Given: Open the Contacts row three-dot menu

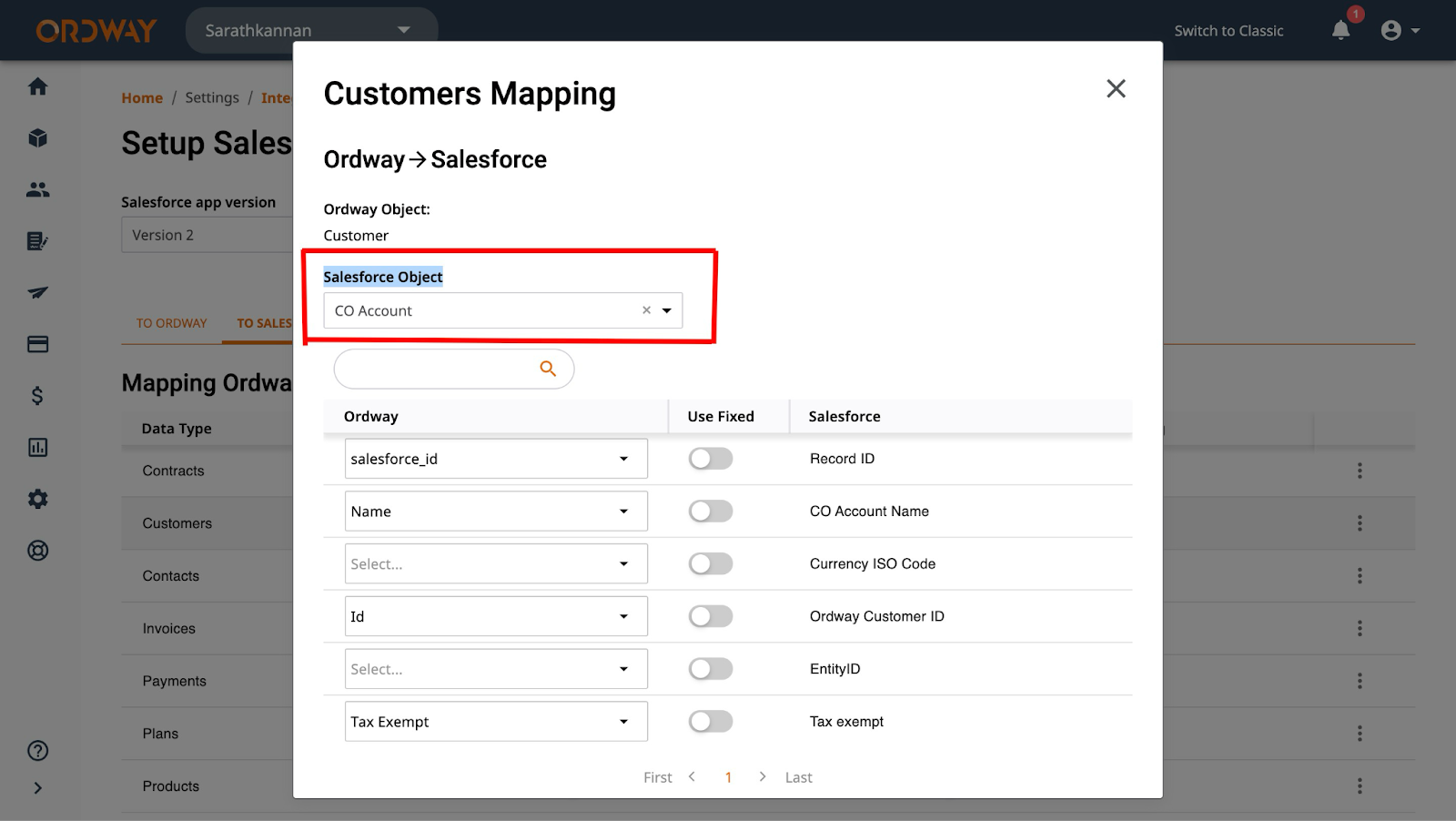Looking at the screenshot, I should tap(1360, 576).
